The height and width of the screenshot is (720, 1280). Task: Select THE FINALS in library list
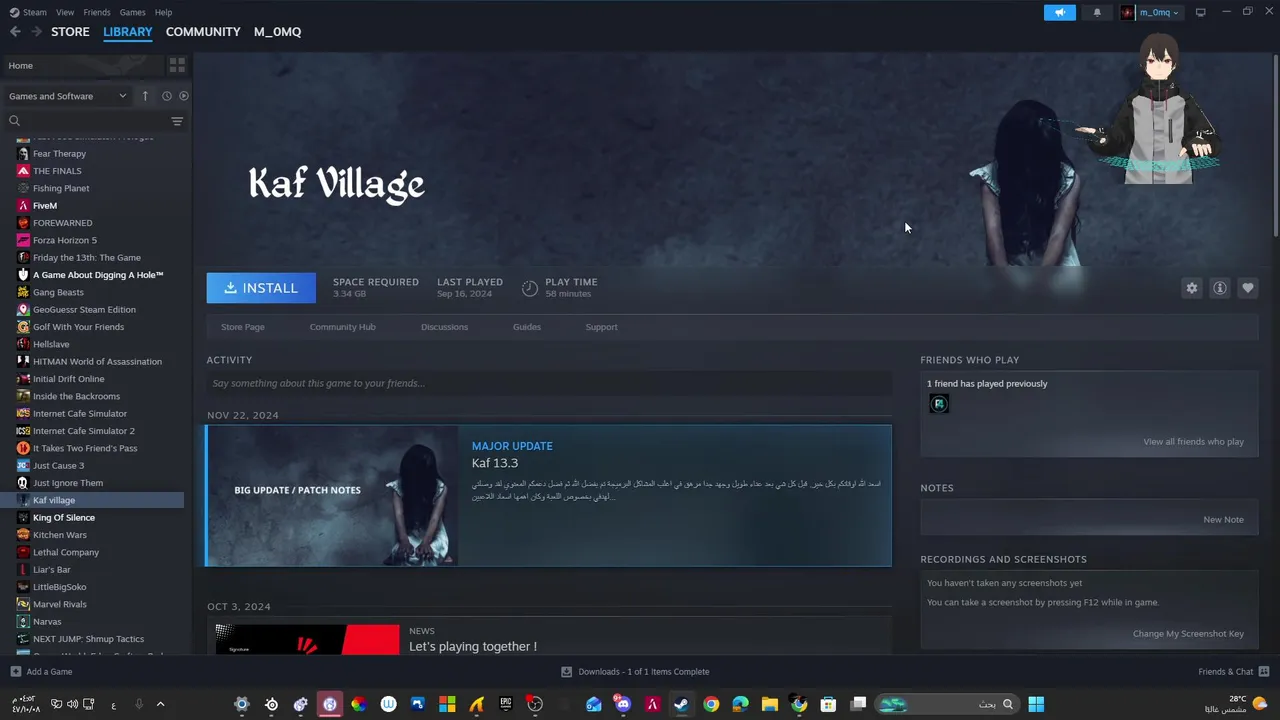57,171
